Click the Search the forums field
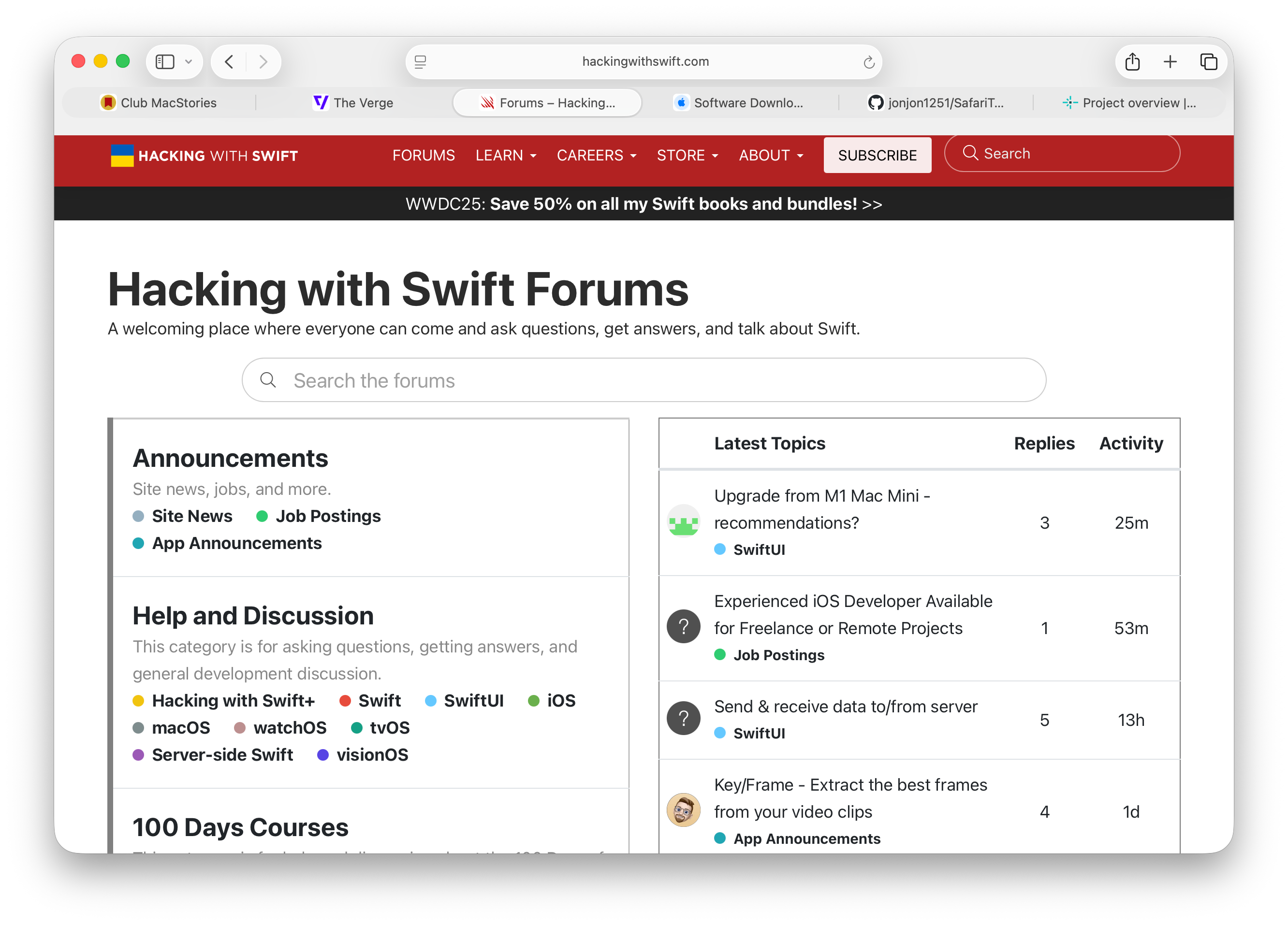Viewport: 1288px width, 925px height. (644, 380)
